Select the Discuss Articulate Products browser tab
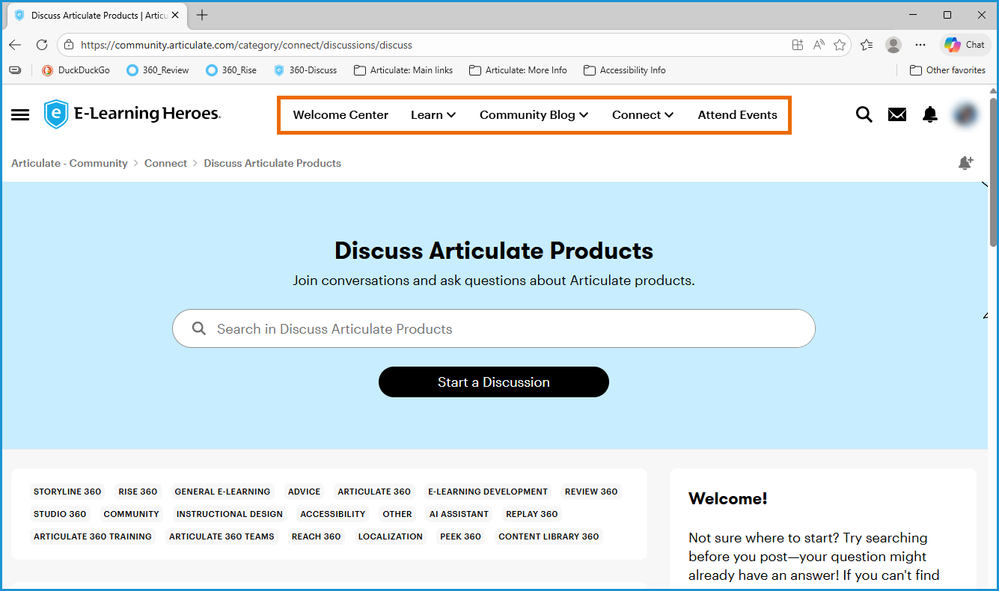This screenshot has width=999, height=591. tap(97, 15)
